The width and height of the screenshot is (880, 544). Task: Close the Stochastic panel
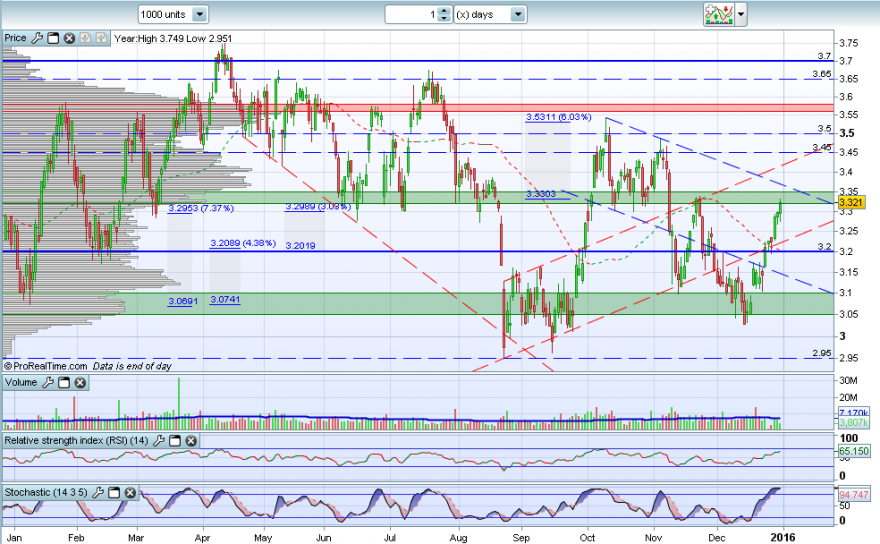click(130, 493)
